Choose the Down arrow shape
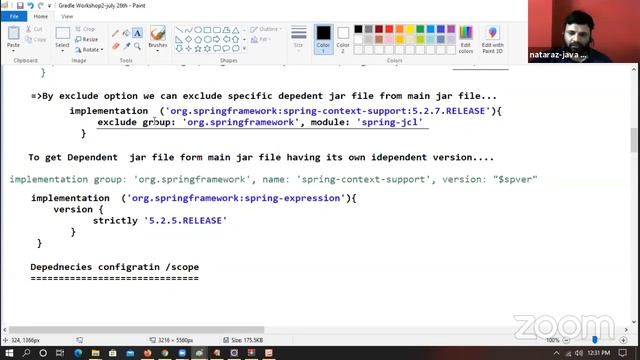 179,49
